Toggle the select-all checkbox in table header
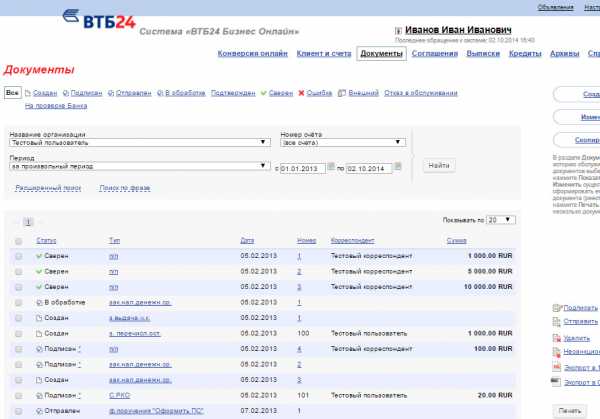 pyautogui.click(x=18, y=241)
